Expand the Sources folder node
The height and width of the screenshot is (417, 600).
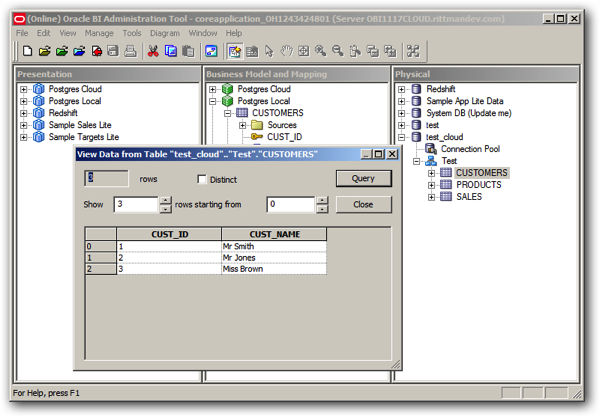click(243, 125)
